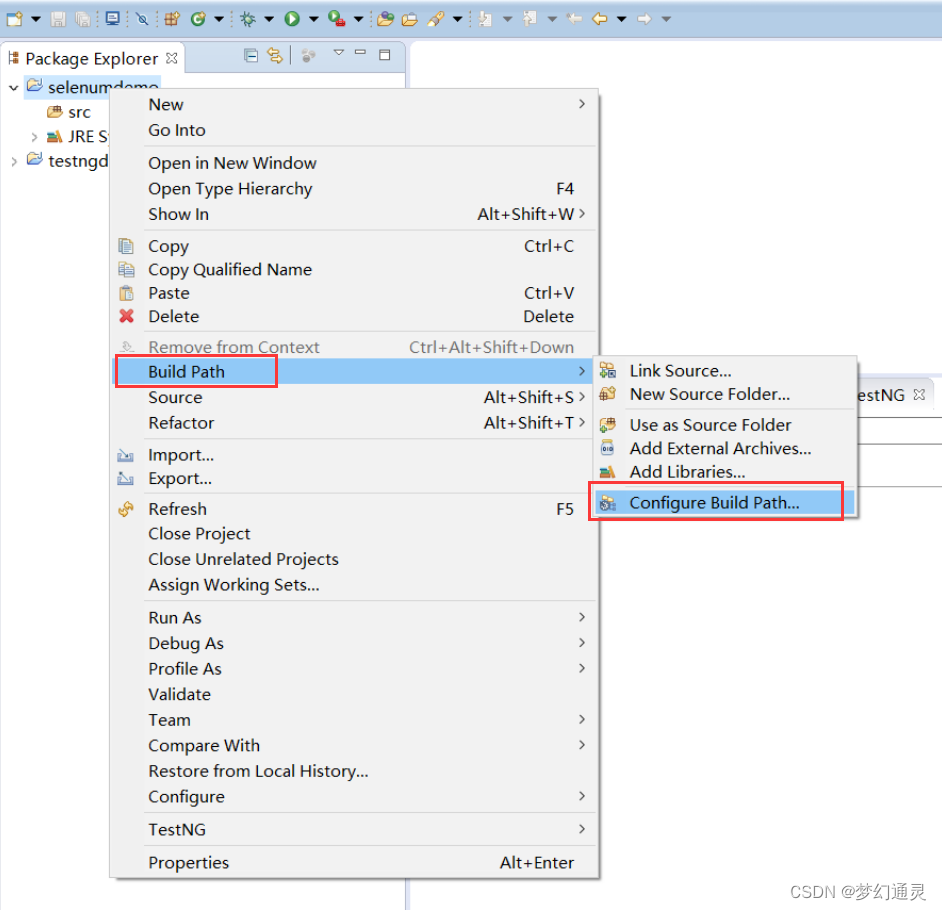This screenshot has width=942, height=910.
Task: Expand the JRE System Library node
Action: [34, 137]
